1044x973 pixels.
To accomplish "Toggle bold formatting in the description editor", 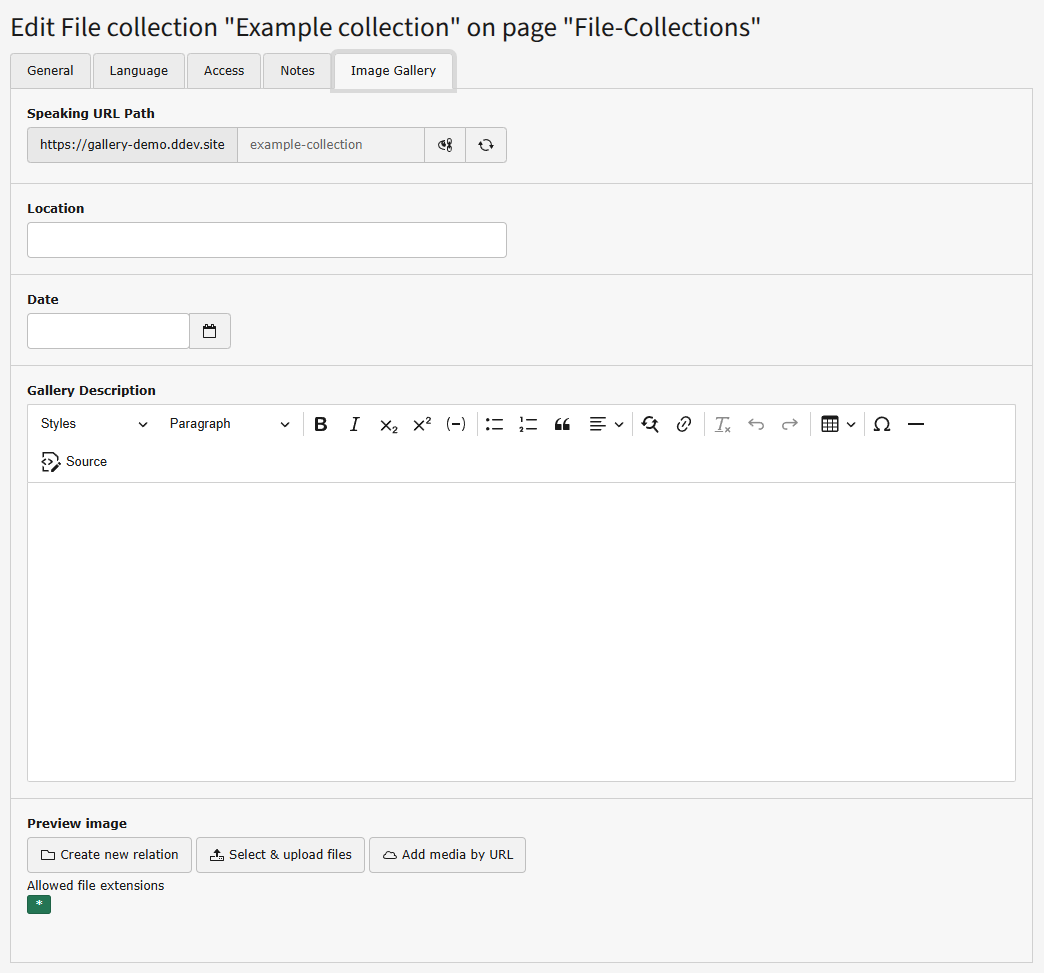I will [x=320, y=424].
